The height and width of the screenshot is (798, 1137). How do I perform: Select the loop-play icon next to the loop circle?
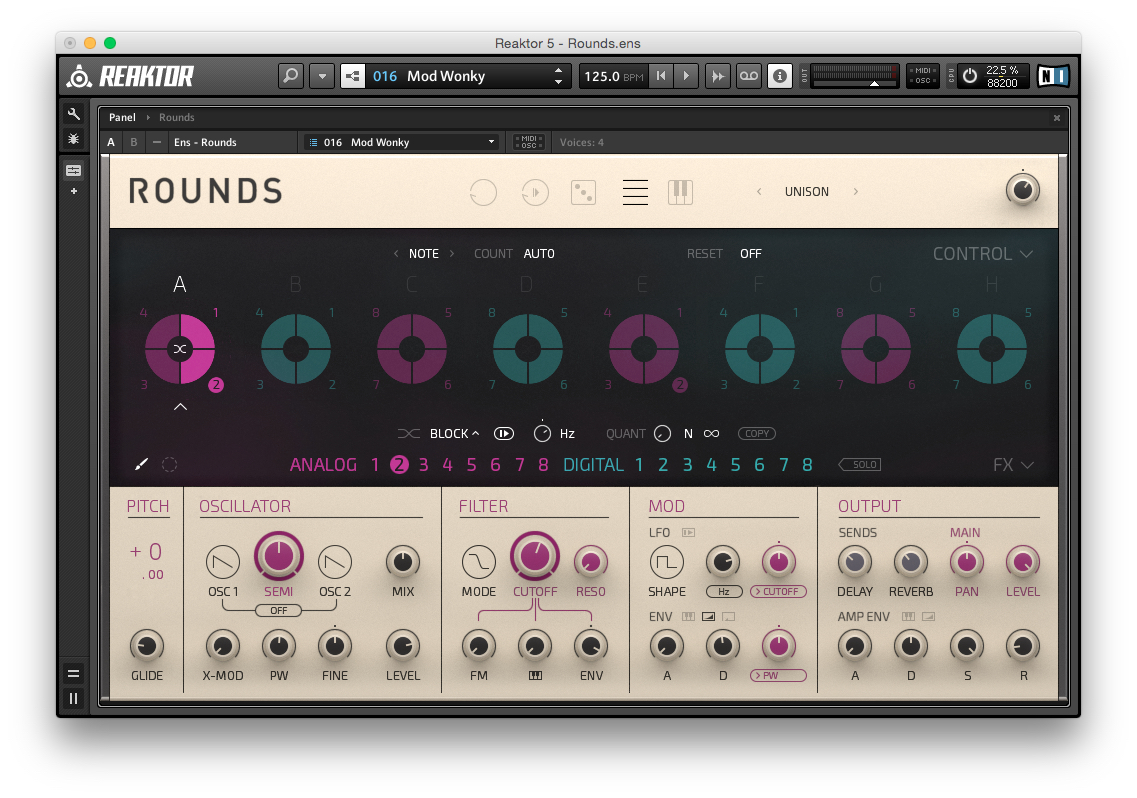[x=535, y=192]
